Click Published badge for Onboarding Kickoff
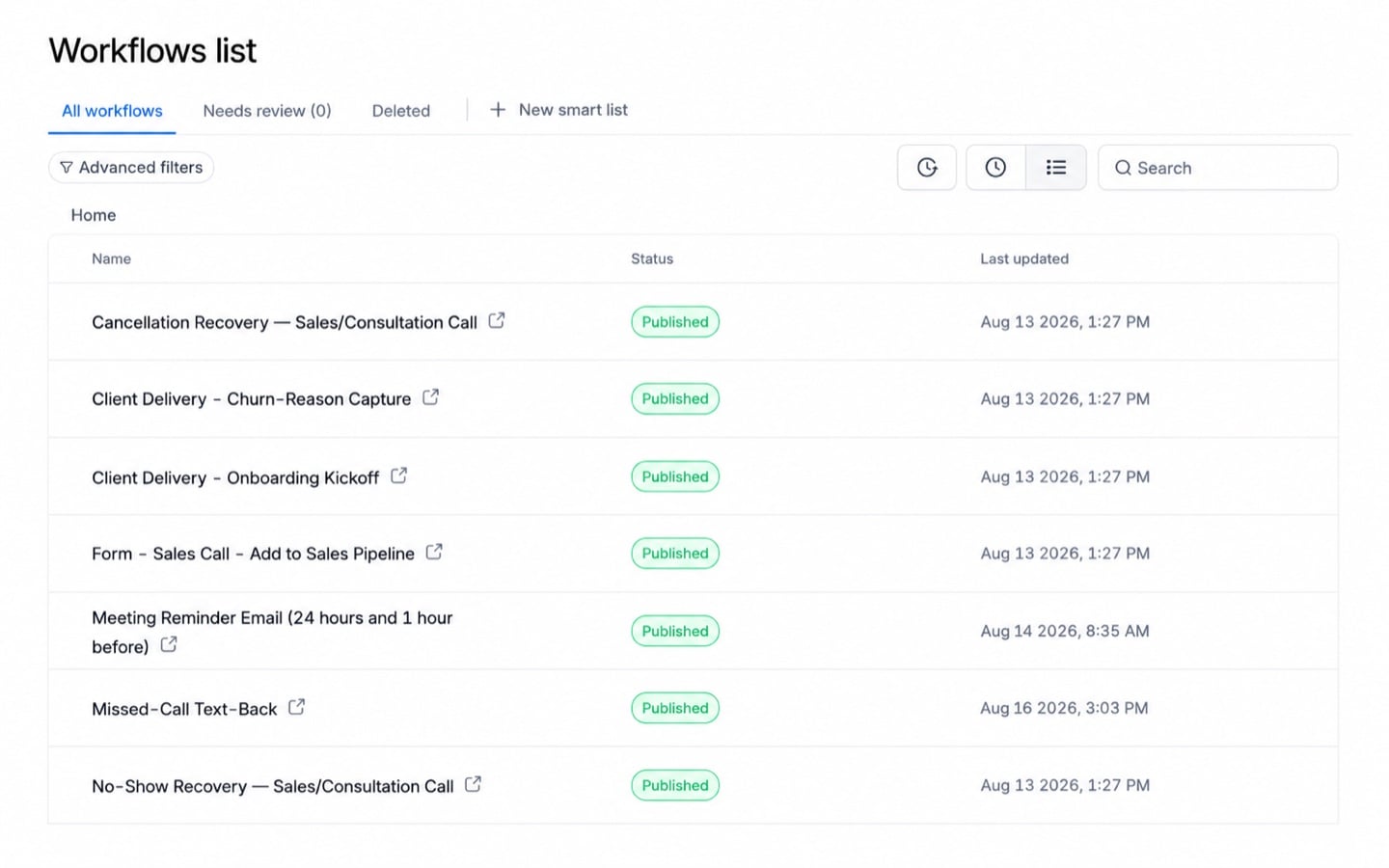 click(x=675, y=476)
